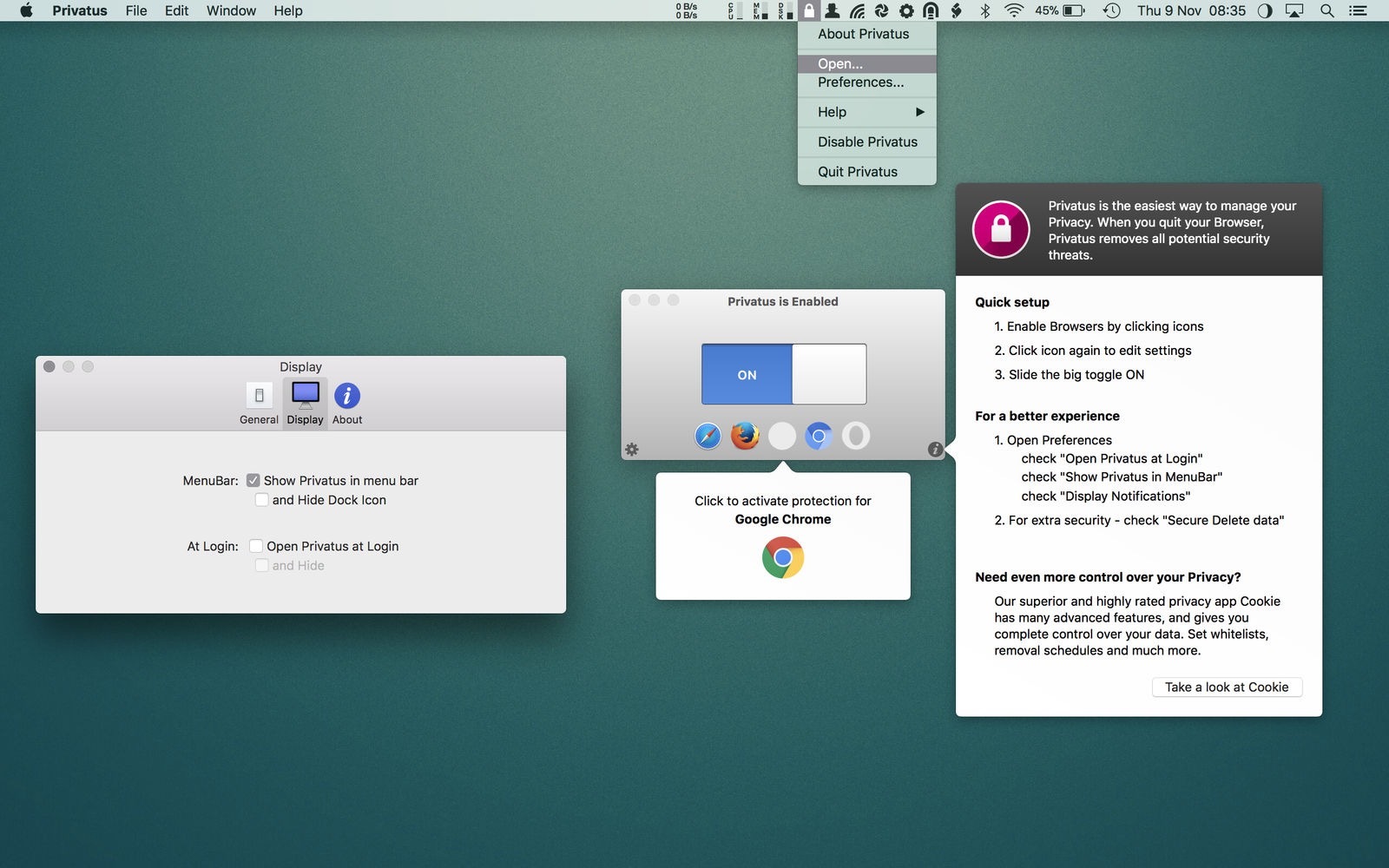Select Quit Privatus menu item
This screenshot has width=1389, height=868.
point(858,172)
